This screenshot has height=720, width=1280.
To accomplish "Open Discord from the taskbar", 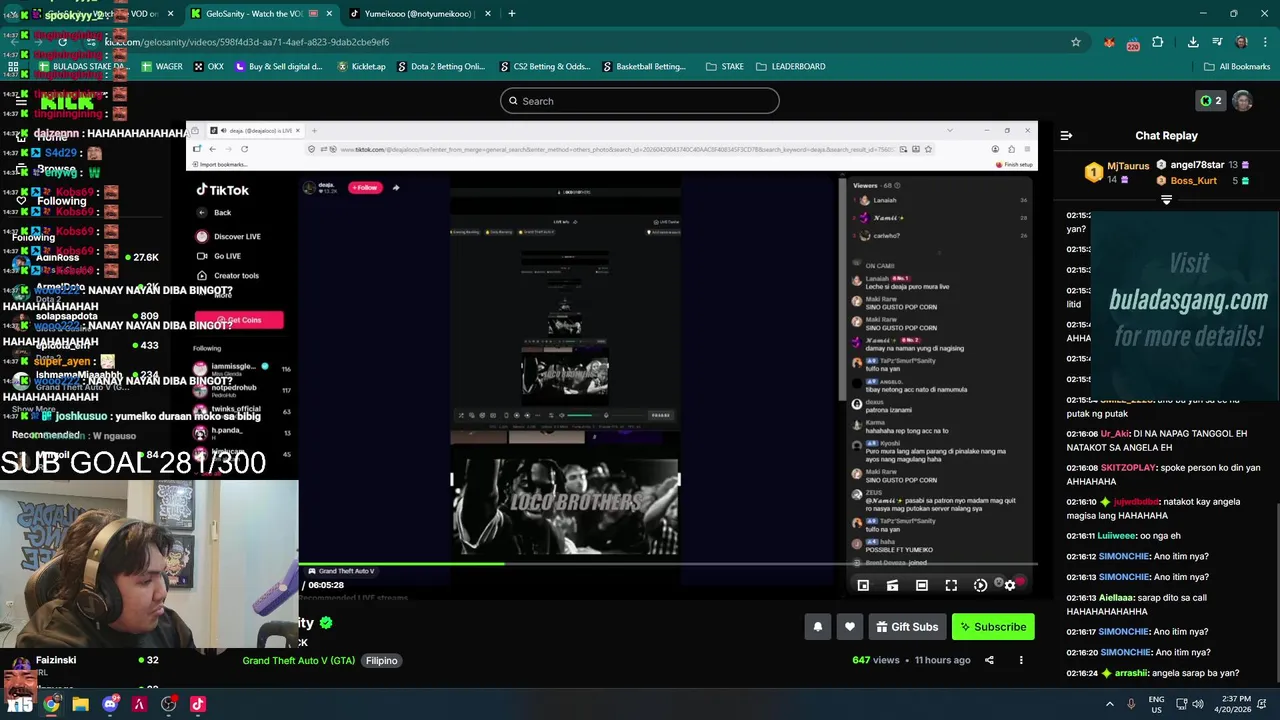I will click(x=110, y=704).
